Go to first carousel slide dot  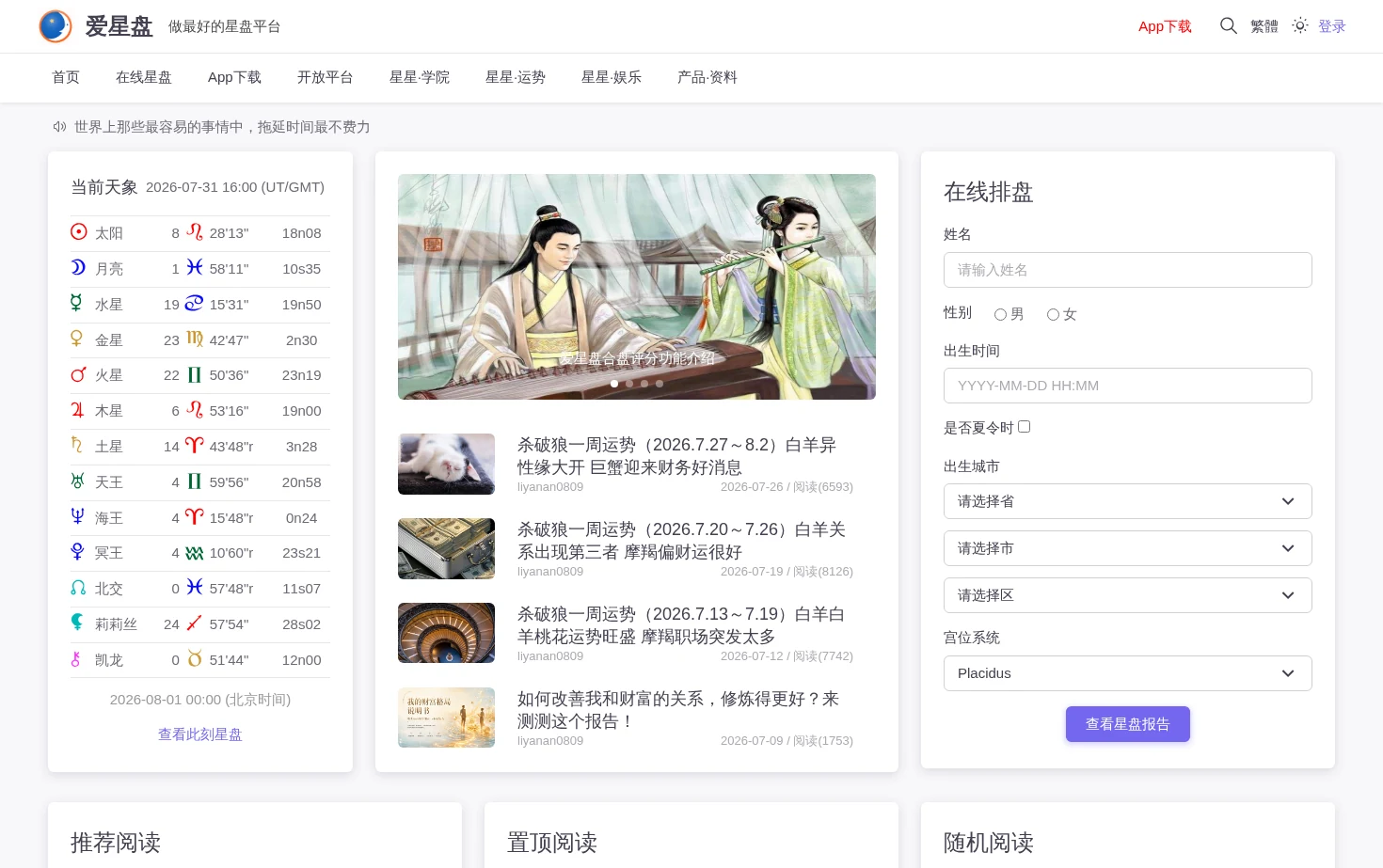point(614,384)
